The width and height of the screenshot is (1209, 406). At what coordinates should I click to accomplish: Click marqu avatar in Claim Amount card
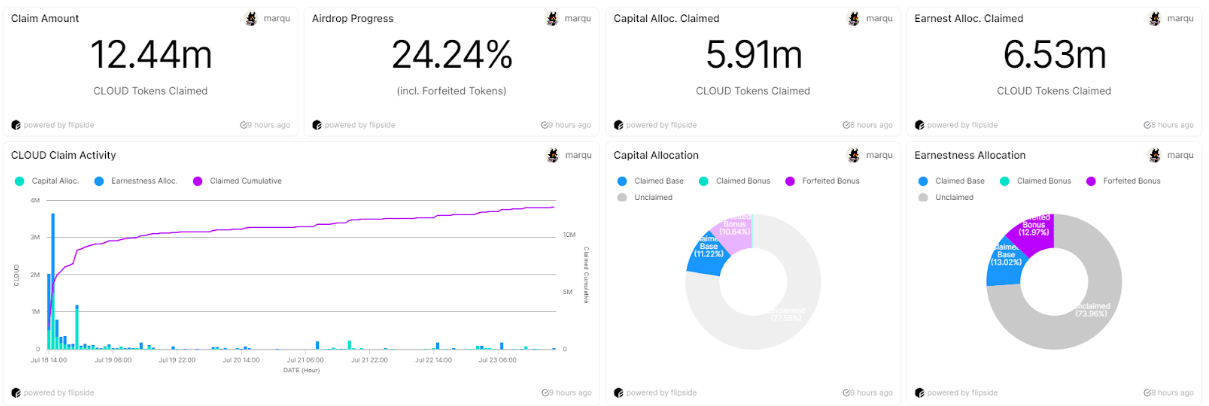click(x=251, y=18)
